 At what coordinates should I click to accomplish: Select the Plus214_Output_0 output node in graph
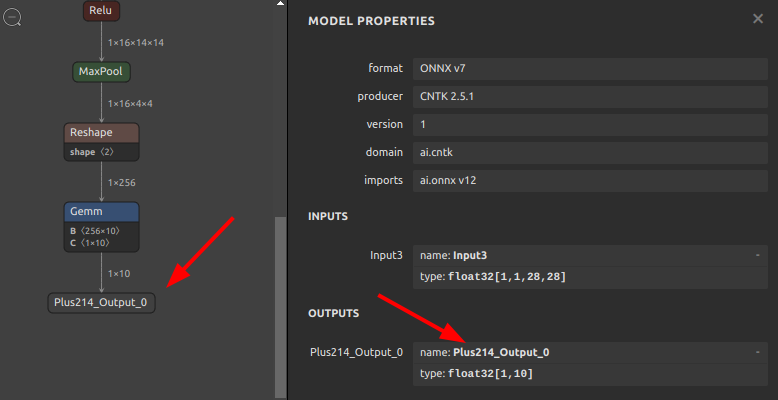tap(101, 303)
